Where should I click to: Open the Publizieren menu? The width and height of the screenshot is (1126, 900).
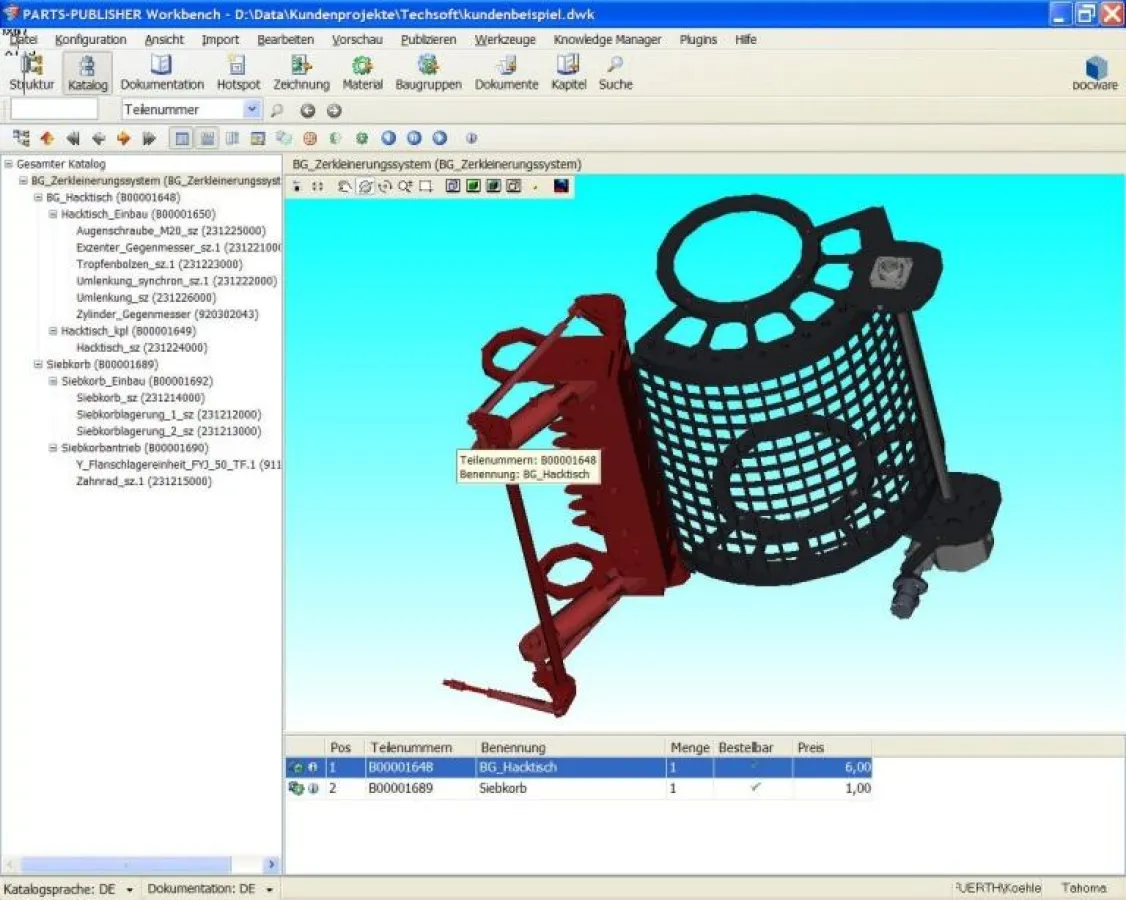pos(430,40)
